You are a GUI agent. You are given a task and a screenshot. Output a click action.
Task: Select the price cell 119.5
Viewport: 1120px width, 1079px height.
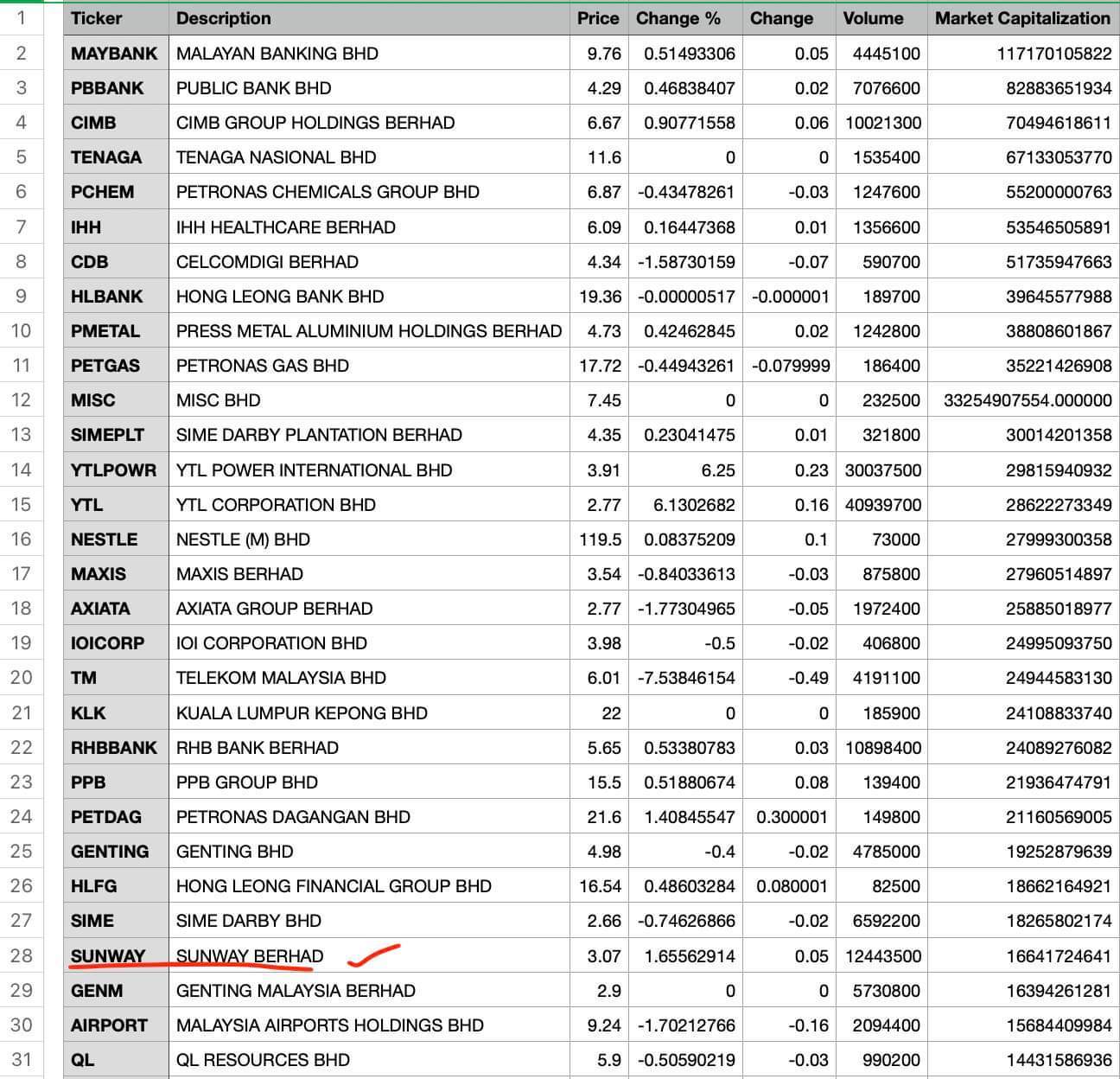pos(599,539)
